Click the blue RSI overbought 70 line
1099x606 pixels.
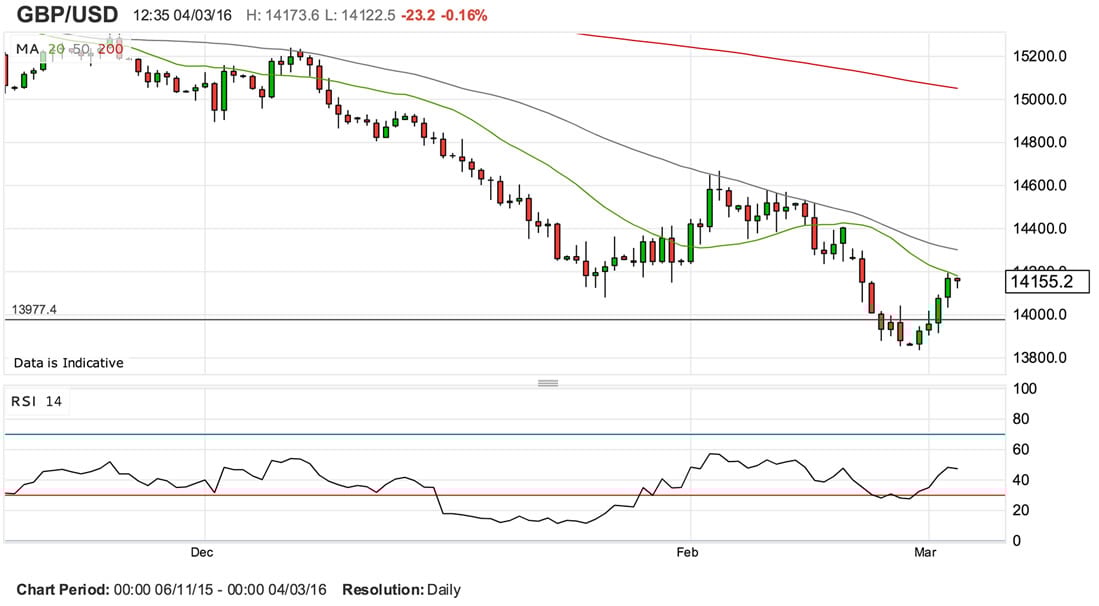pyautogui.click(x=500, y=434)
